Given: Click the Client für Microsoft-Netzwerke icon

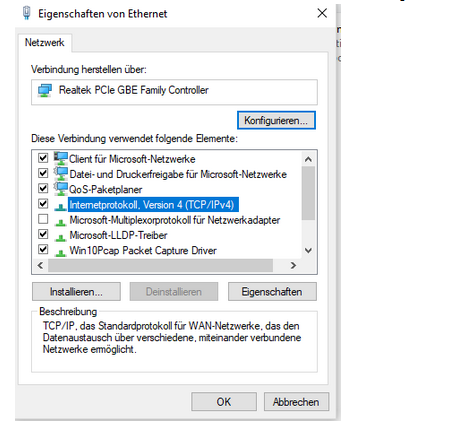Looking at the screenshot, I should tap(61, 158).
